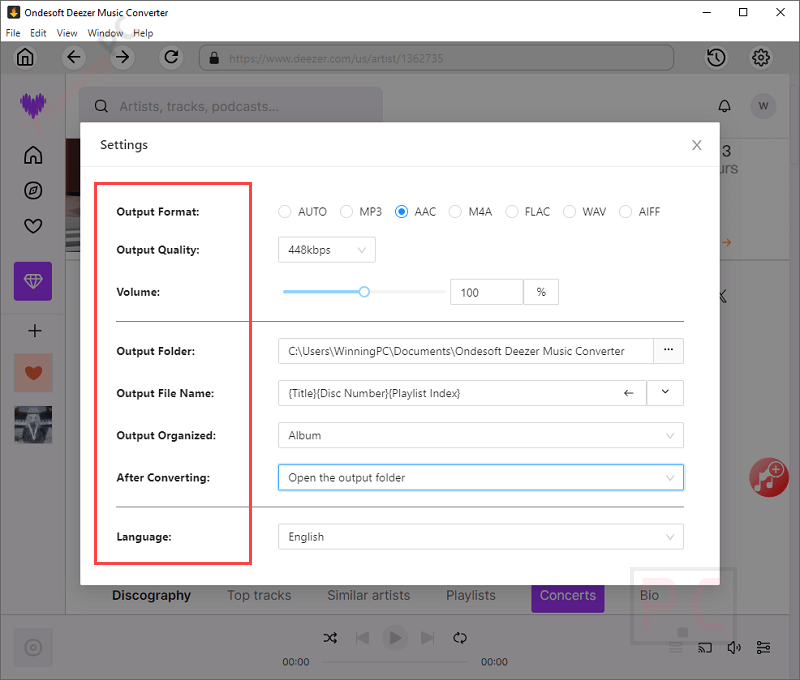Open the File menu
This screenshot has width=800, height=680.
click(x=13, y=33)
